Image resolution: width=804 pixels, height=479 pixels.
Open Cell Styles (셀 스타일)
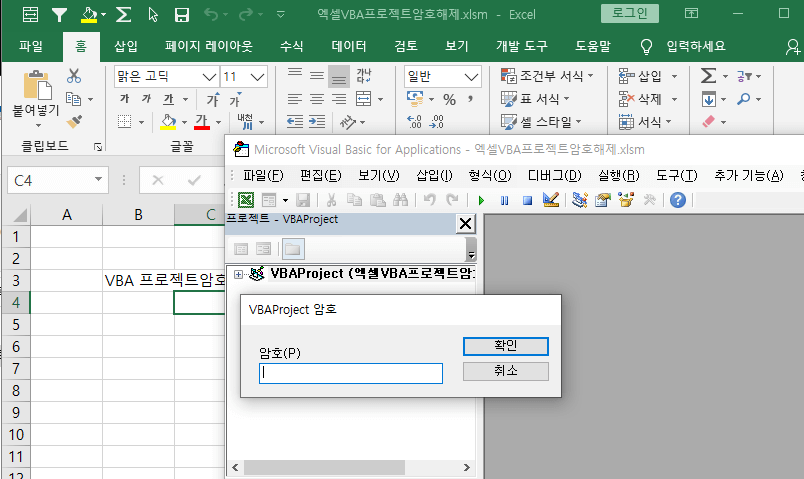541,122
